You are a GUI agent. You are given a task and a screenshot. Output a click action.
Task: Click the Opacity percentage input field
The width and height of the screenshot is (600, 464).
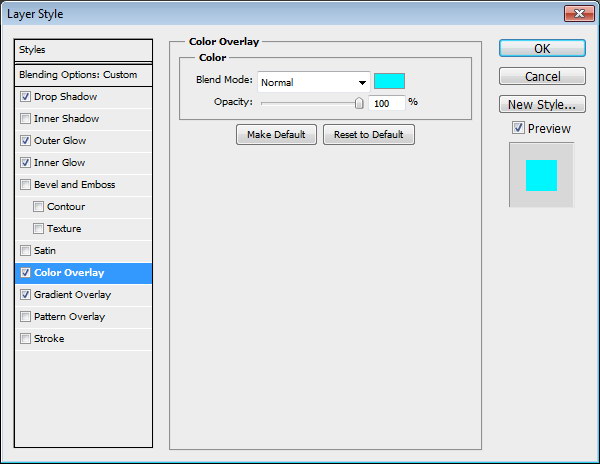[x=387, y=103]
